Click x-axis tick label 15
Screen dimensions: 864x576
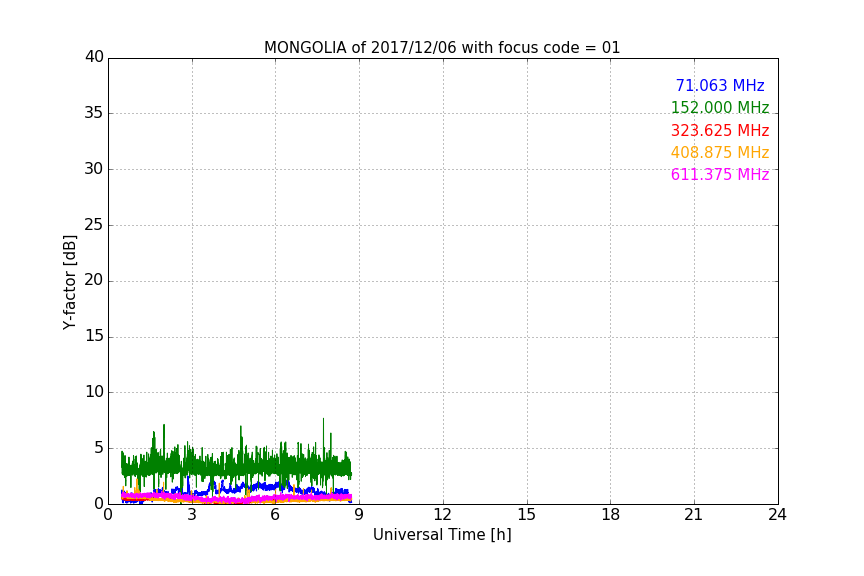click(526, 515)
